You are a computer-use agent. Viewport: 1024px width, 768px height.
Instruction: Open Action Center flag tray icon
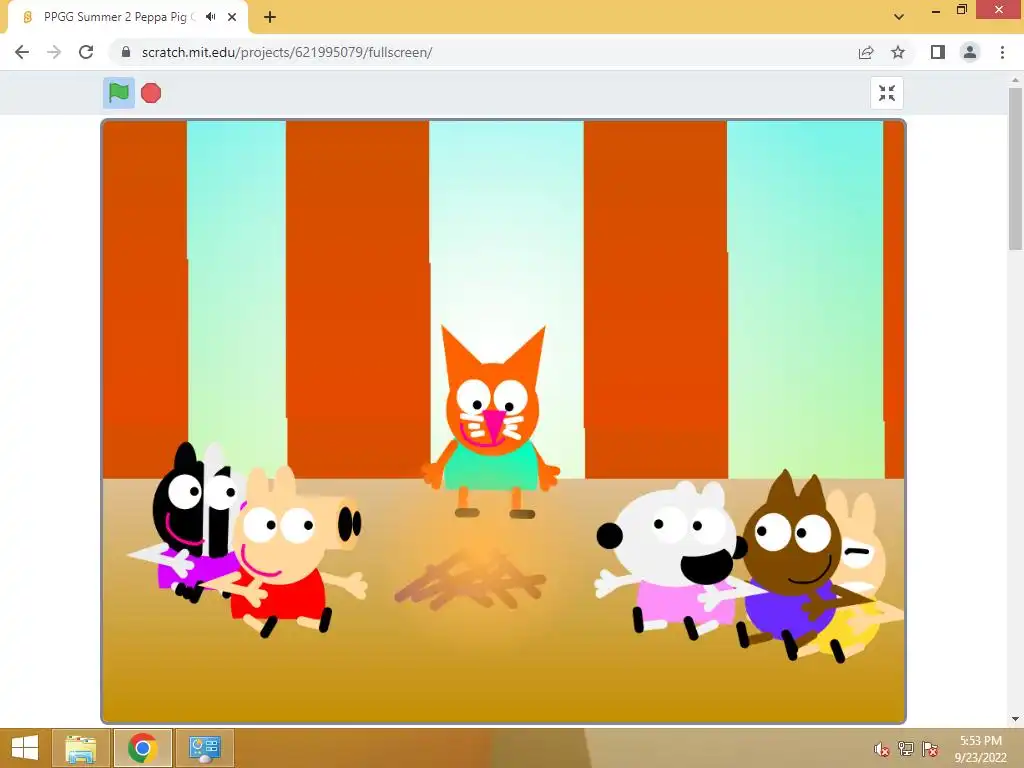pyautogui.click(x=930, y=749)
